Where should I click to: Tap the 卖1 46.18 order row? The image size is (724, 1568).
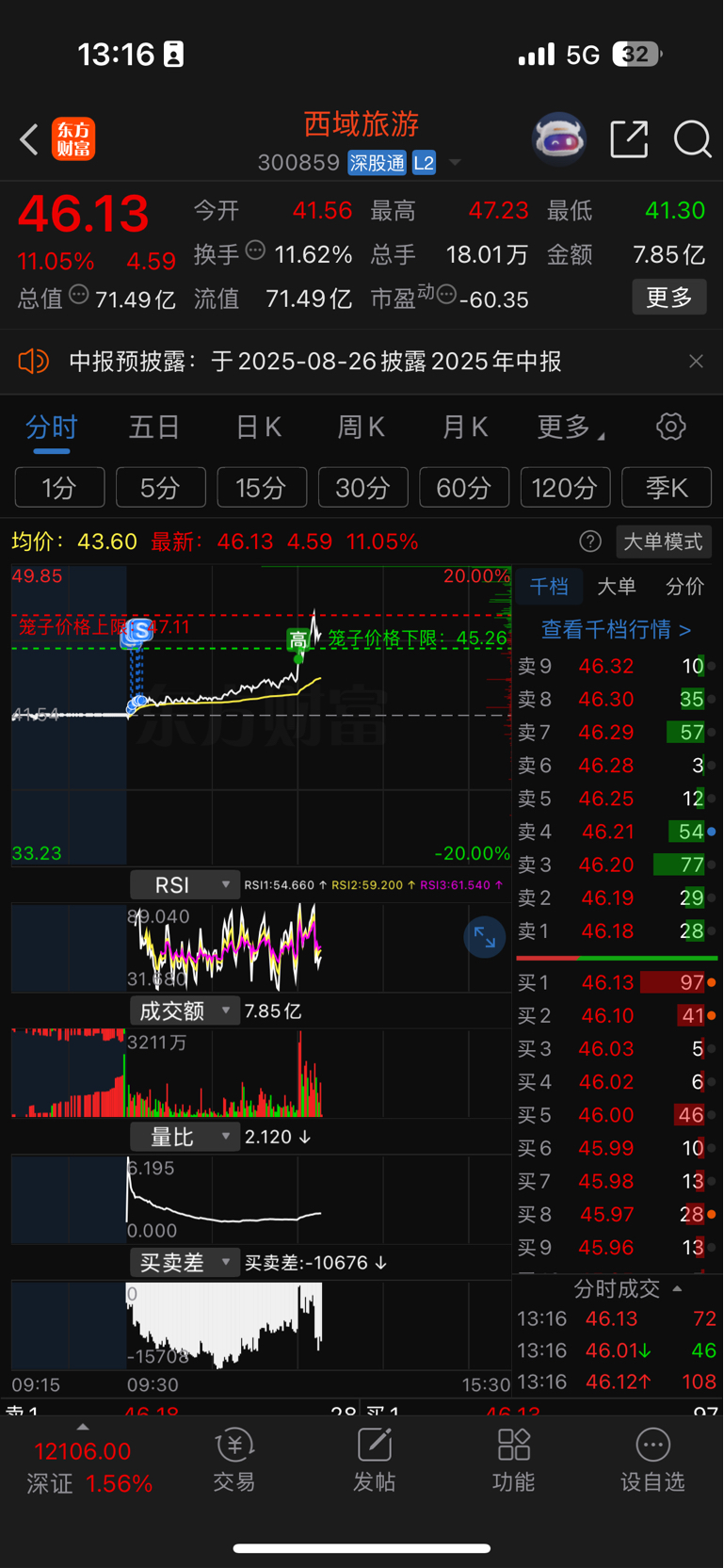click(x=617, y=931)
